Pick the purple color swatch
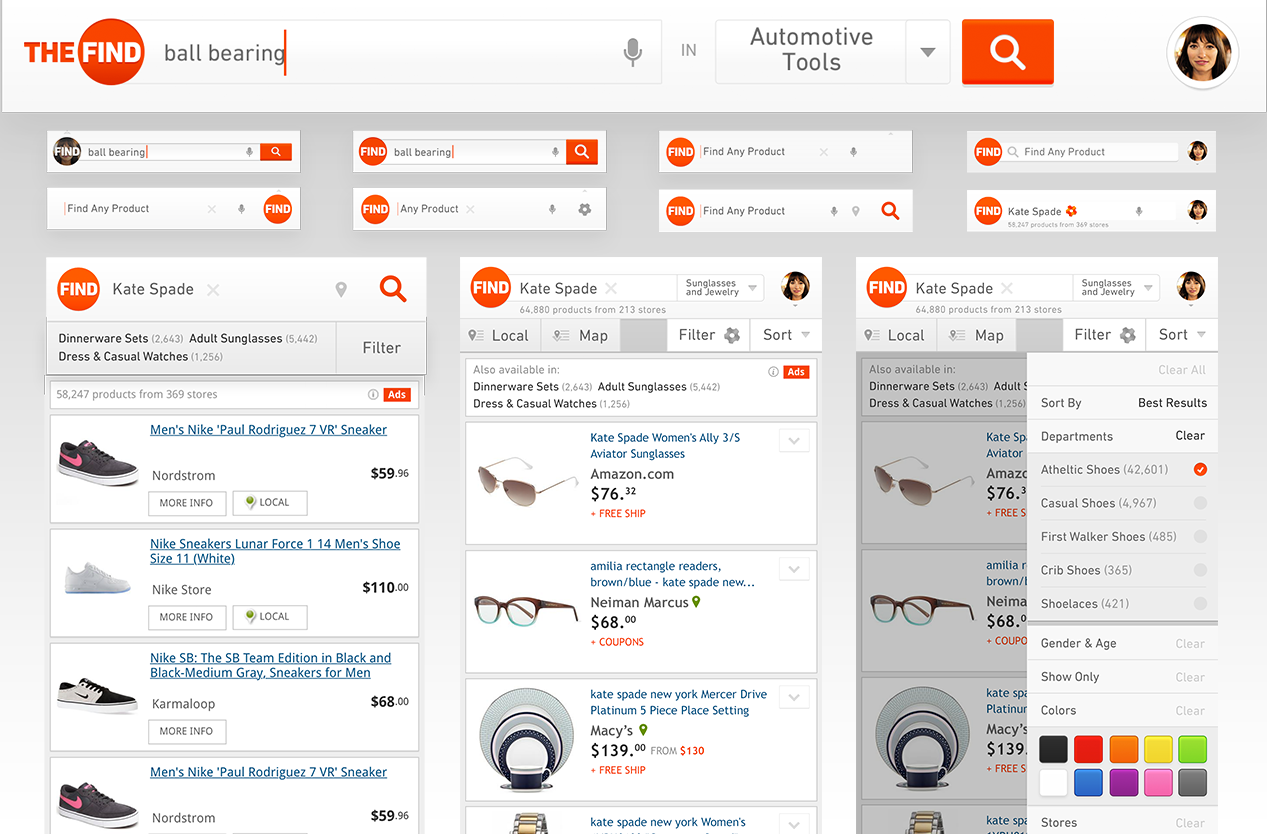1267x834 pixels. tap(1123, 782)
